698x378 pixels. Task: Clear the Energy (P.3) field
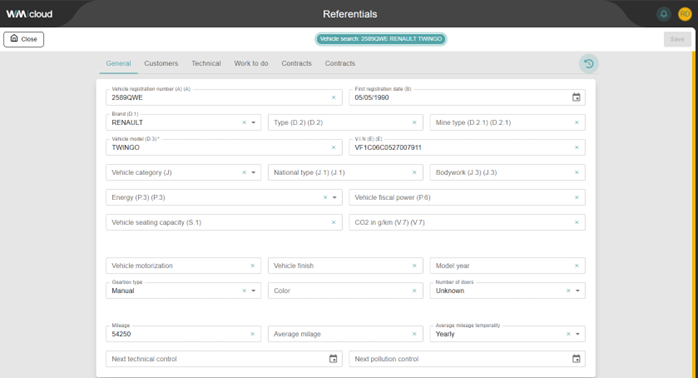[325, 197]
